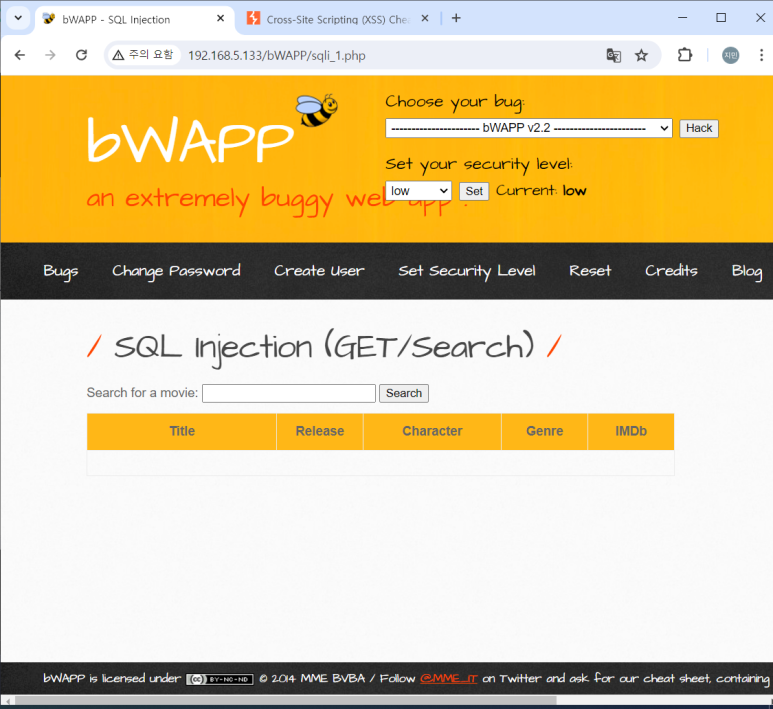Screen dimensions: 773x709
Task: Minimize the Chrome window
Action: click(682, 18)
